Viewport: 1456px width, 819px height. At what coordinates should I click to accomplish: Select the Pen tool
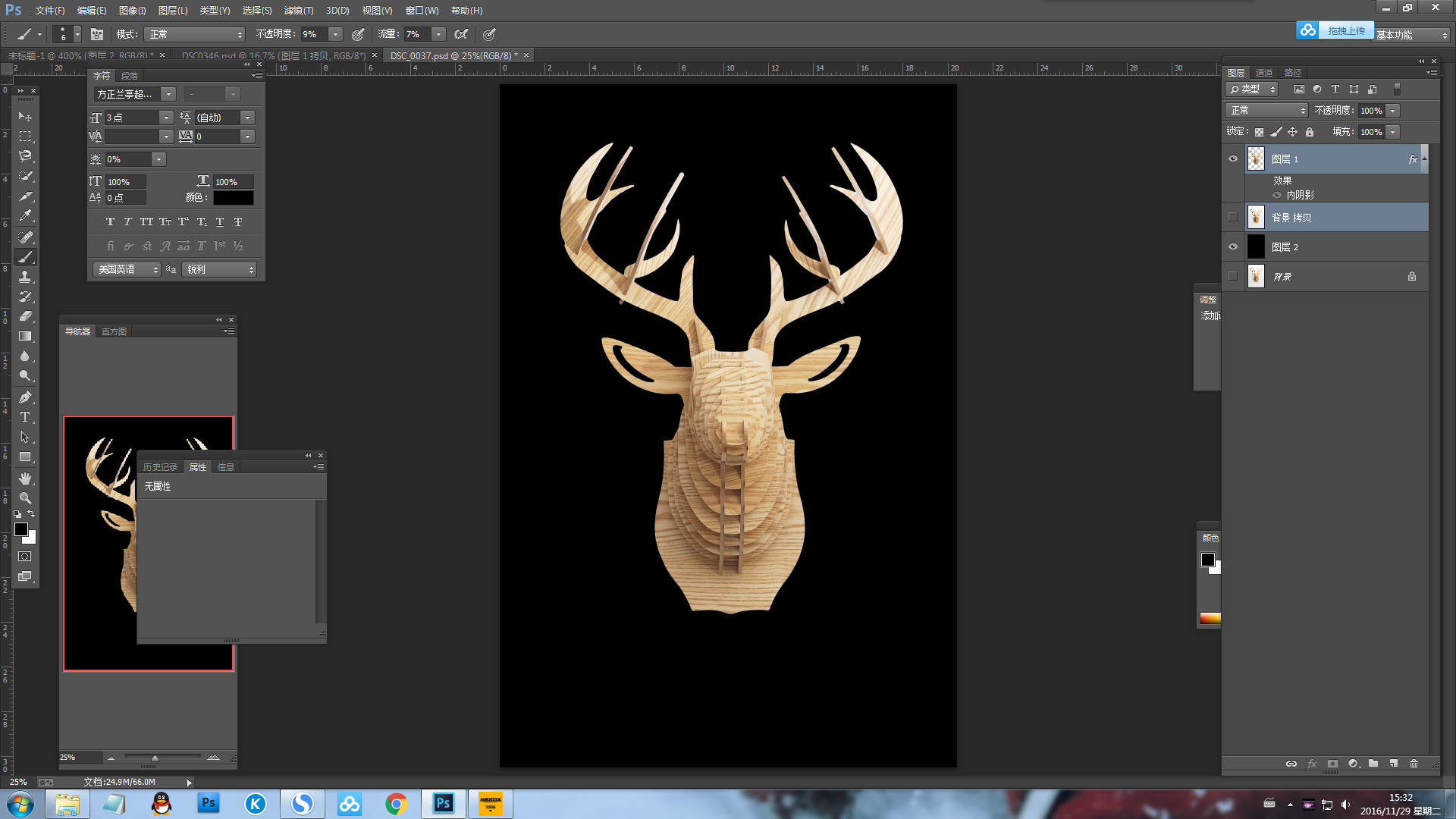click(25, 397)
